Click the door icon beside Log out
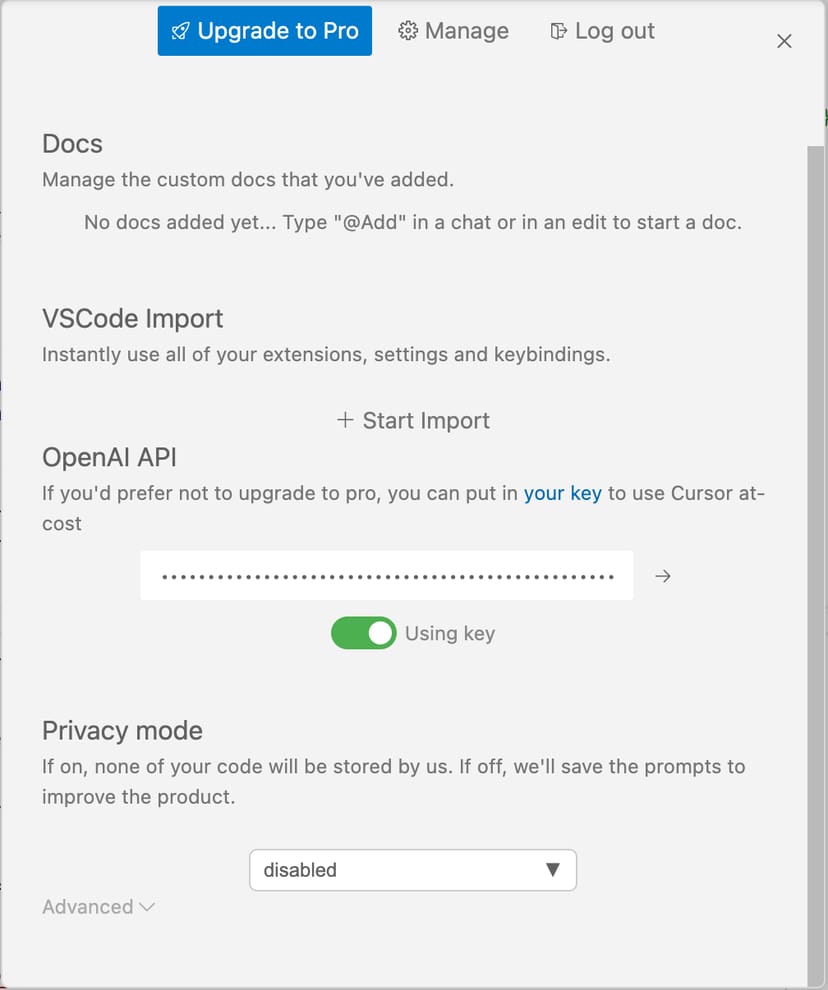This screenshot has height=990, width=828. pyautogui.click(x=558, y=31)
